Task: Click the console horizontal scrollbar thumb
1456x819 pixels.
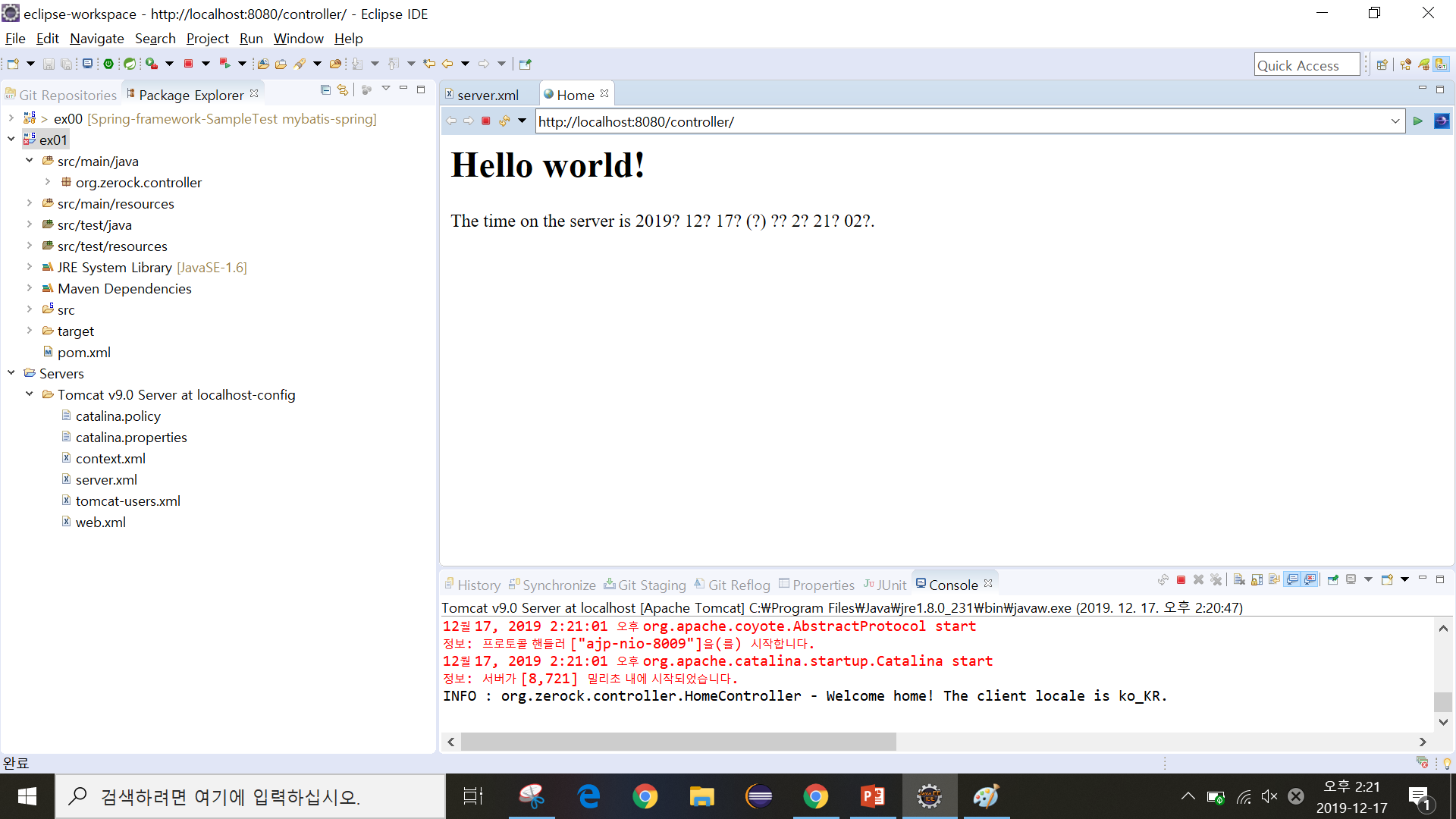Action: (678, 742)
